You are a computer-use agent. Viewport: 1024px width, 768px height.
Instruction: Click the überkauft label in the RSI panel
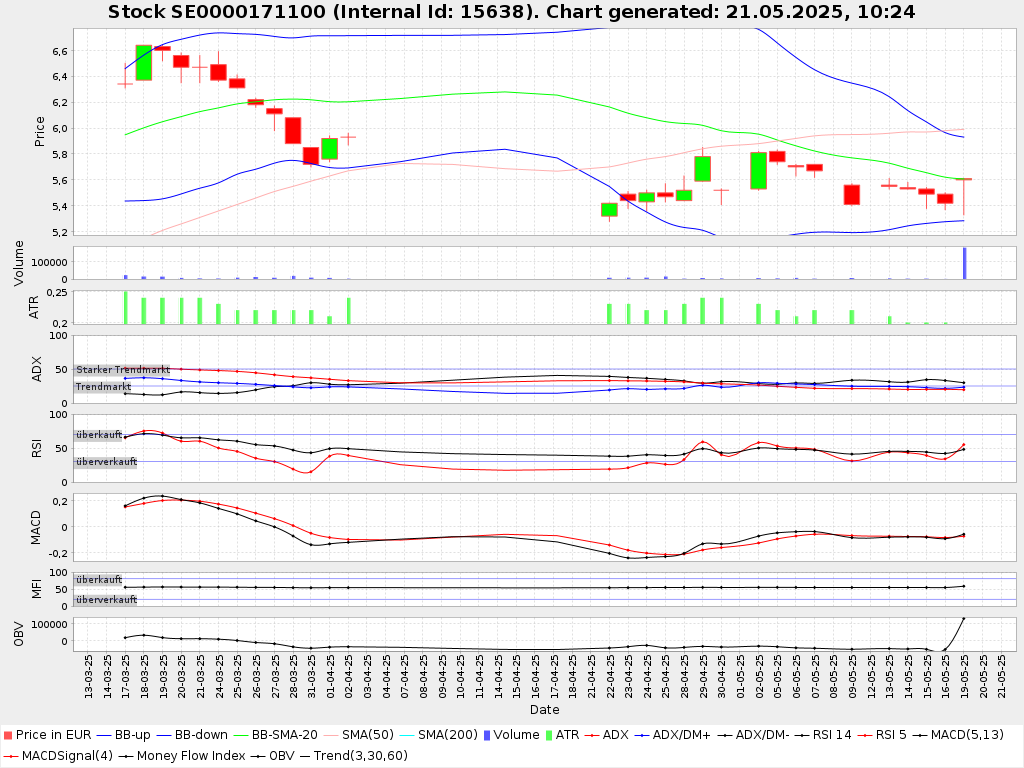coord(99,435)
